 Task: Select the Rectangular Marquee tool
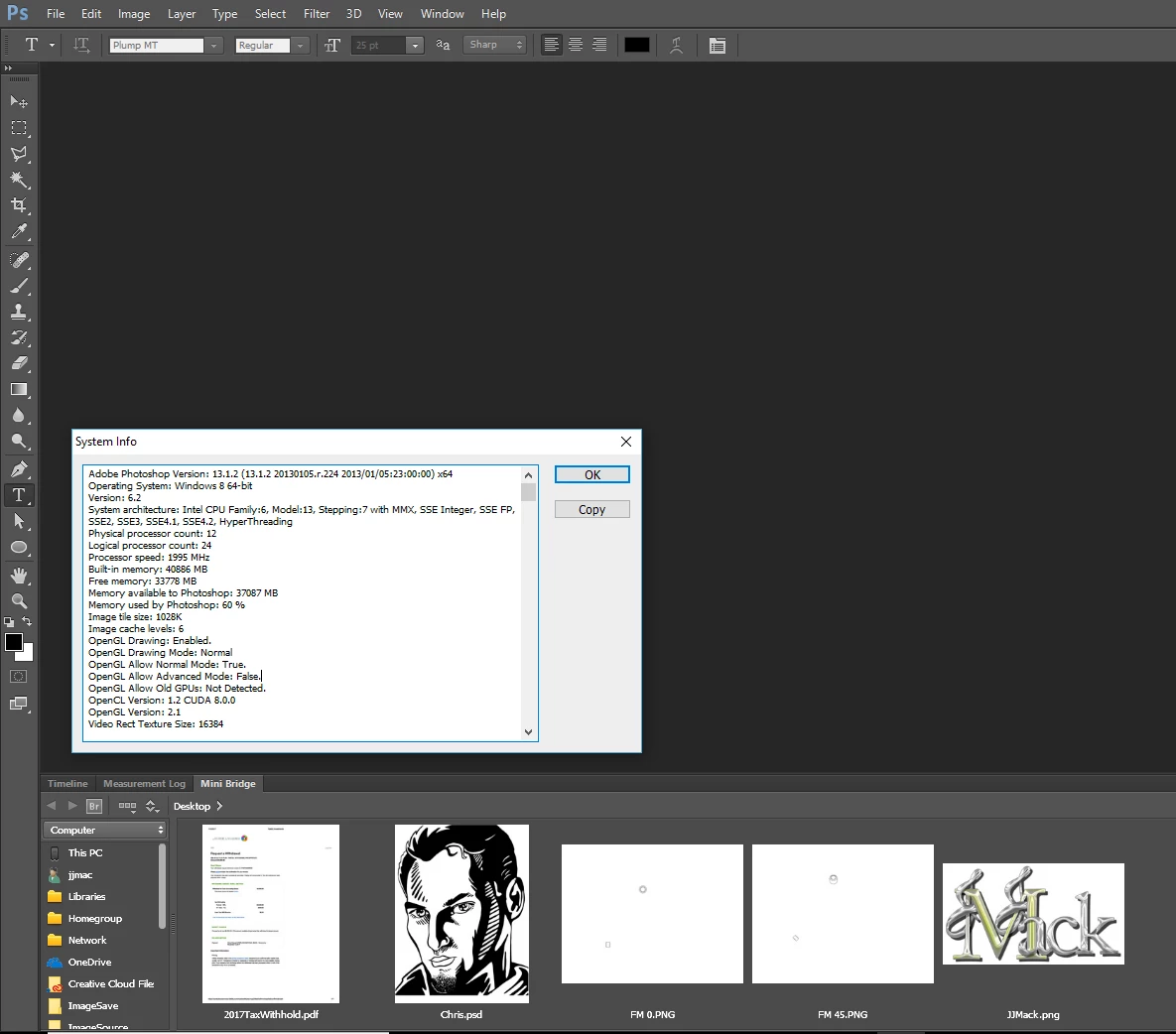[19, 127]
